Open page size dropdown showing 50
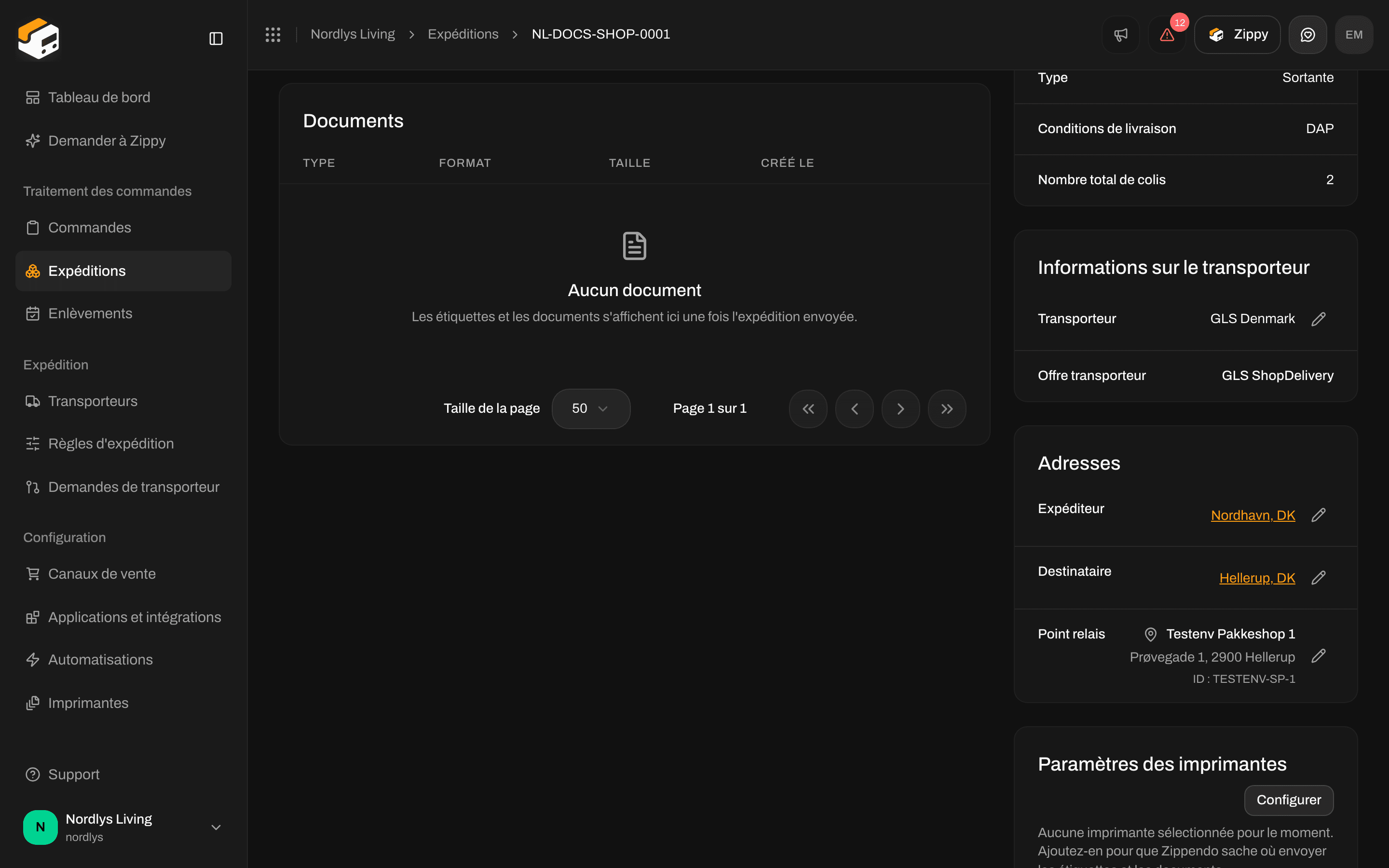1389x868 pixels. [x=591, y=409]
